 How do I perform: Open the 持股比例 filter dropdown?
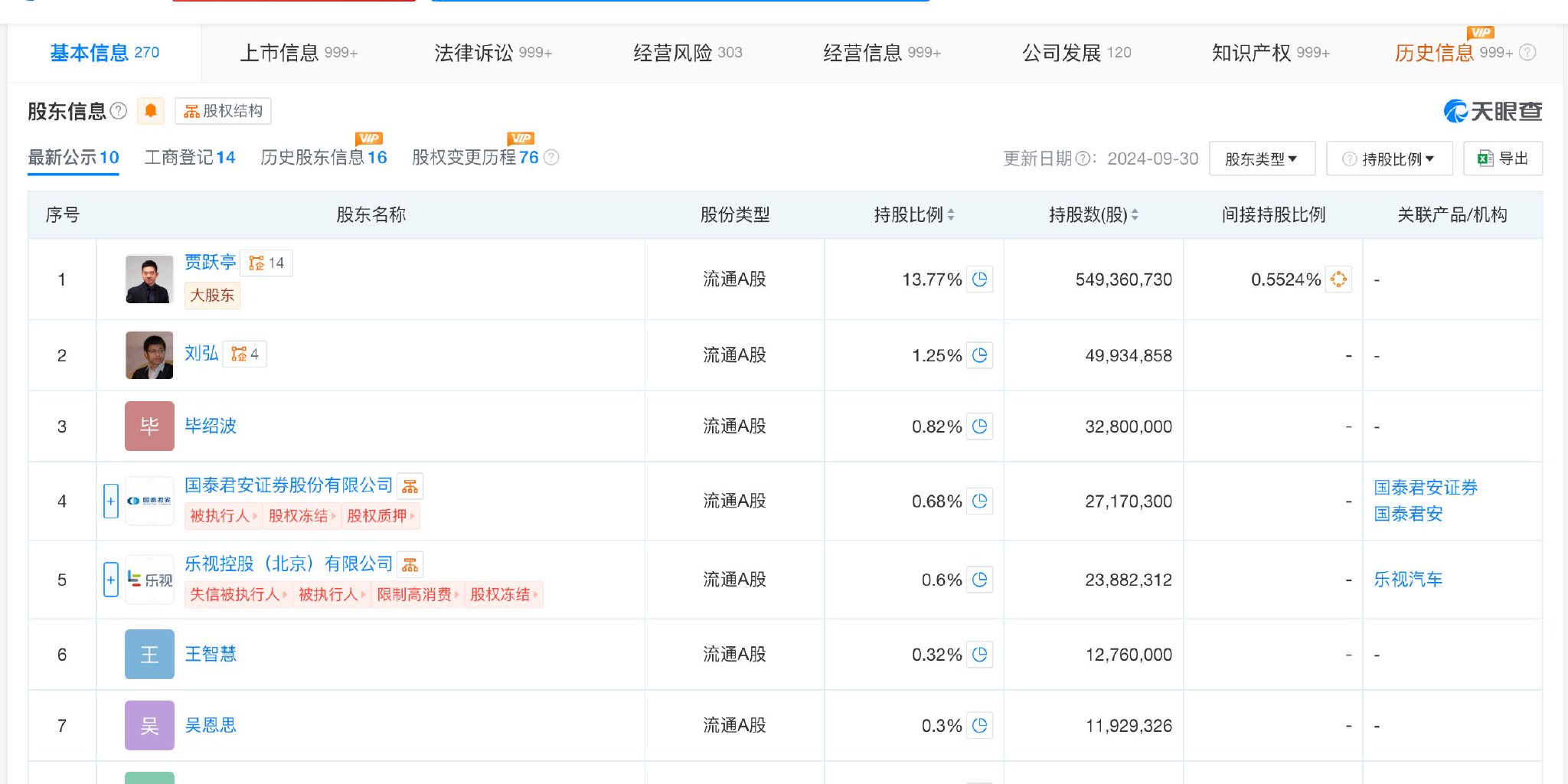(1390, 158)
